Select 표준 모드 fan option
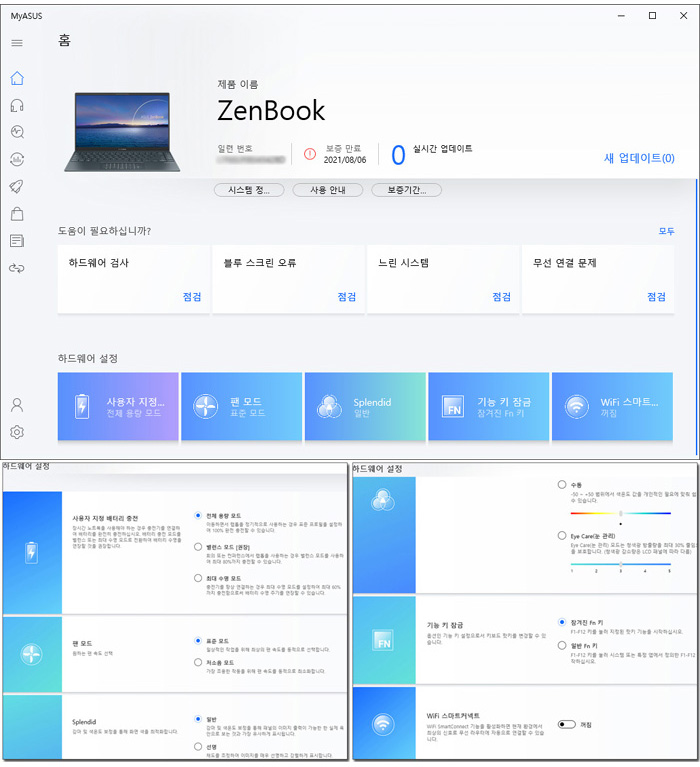Screen dimensions: 700x767 coord(198,640)
